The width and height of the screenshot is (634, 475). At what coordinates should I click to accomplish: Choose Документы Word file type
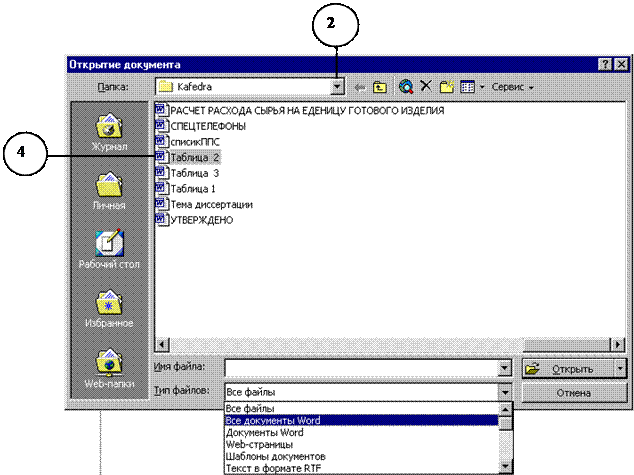coord(361,433)
